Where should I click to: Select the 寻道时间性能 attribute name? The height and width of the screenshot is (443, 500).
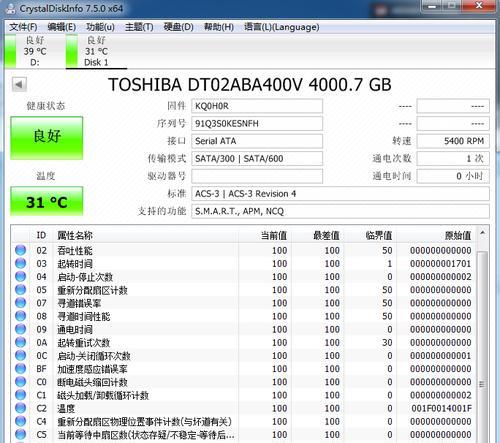[x=84, y=316]
